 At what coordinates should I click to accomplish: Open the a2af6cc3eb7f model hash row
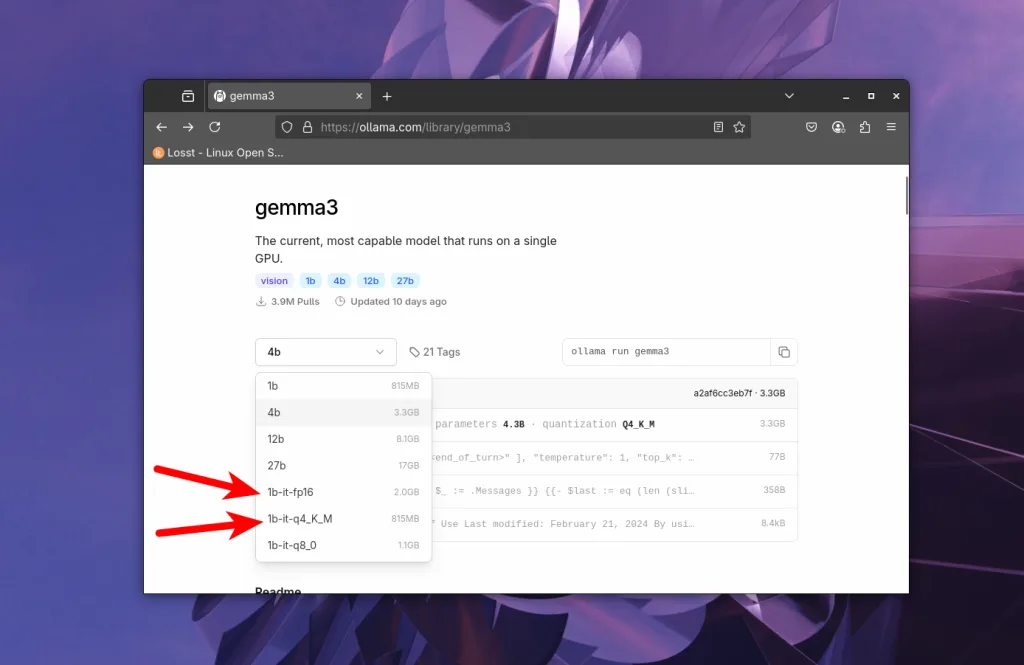click(615, 393)
